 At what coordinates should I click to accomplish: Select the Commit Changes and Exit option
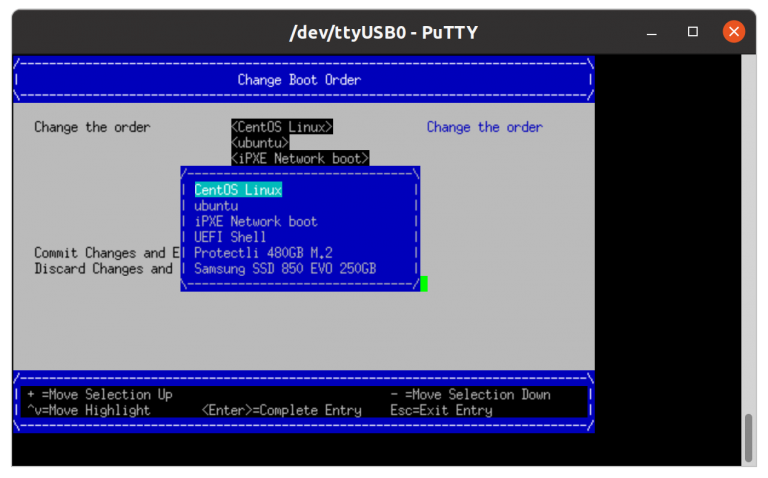click(107, 253)
